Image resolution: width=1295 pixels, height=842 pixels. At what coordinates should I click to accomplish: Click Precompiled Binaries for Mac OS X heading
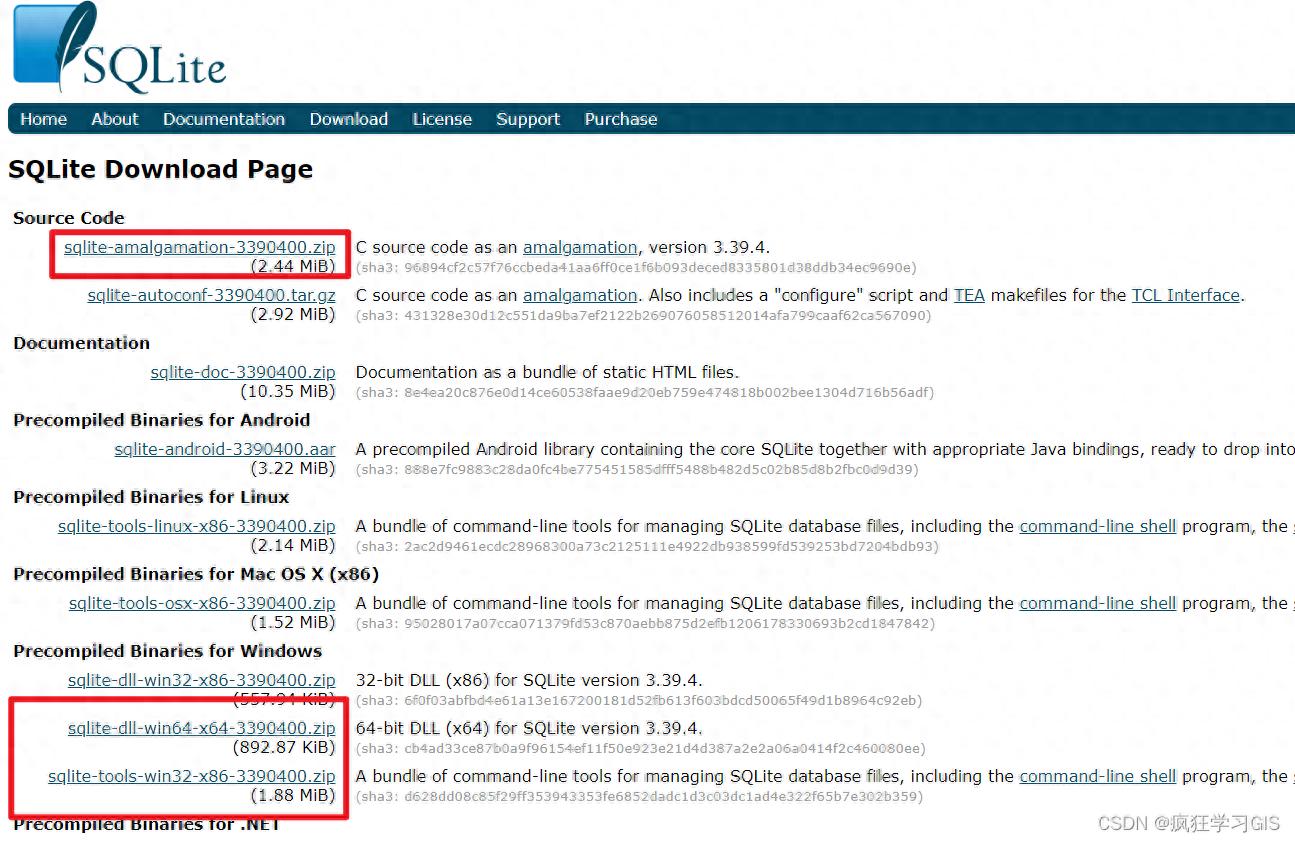point(196,574)
